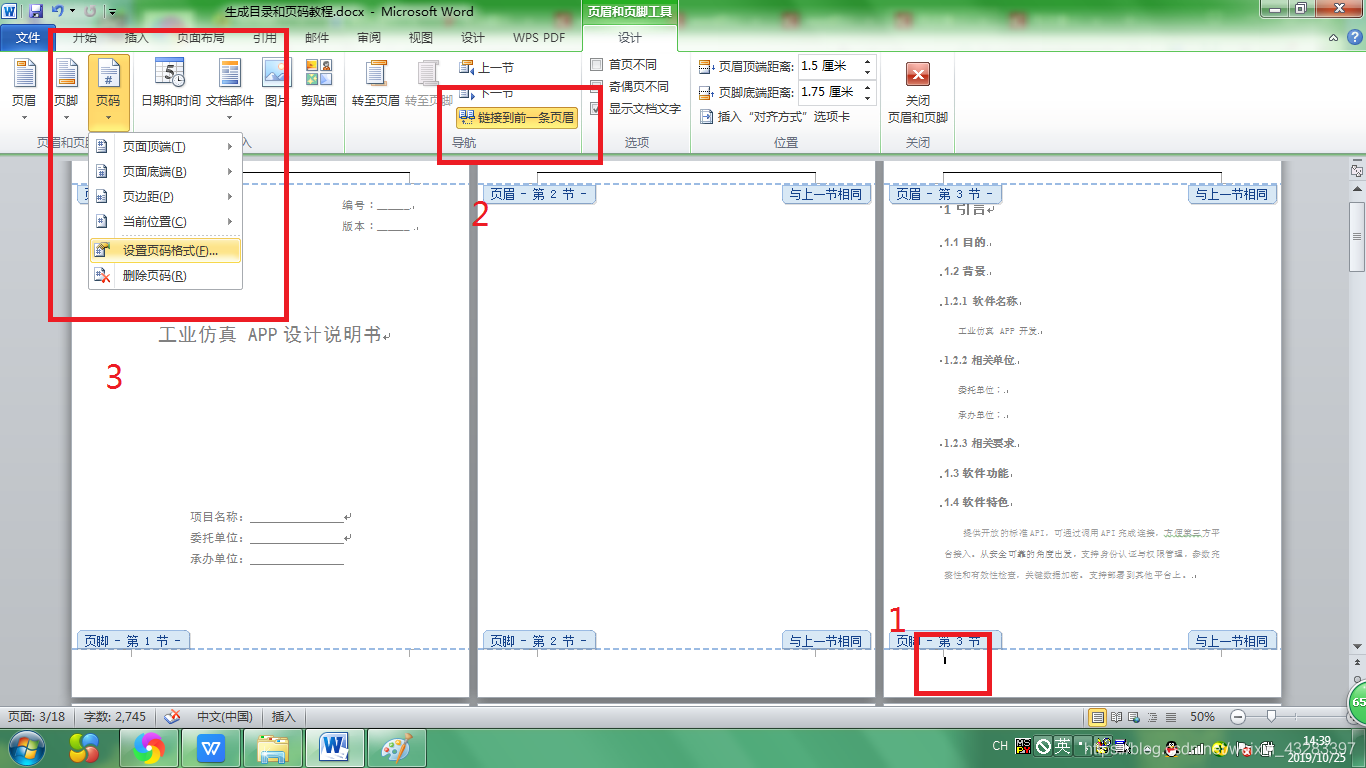Viewport: 1366px width, 768px height.
Task: Toggle 首页不同 checkbox
Action: point(597,64)
